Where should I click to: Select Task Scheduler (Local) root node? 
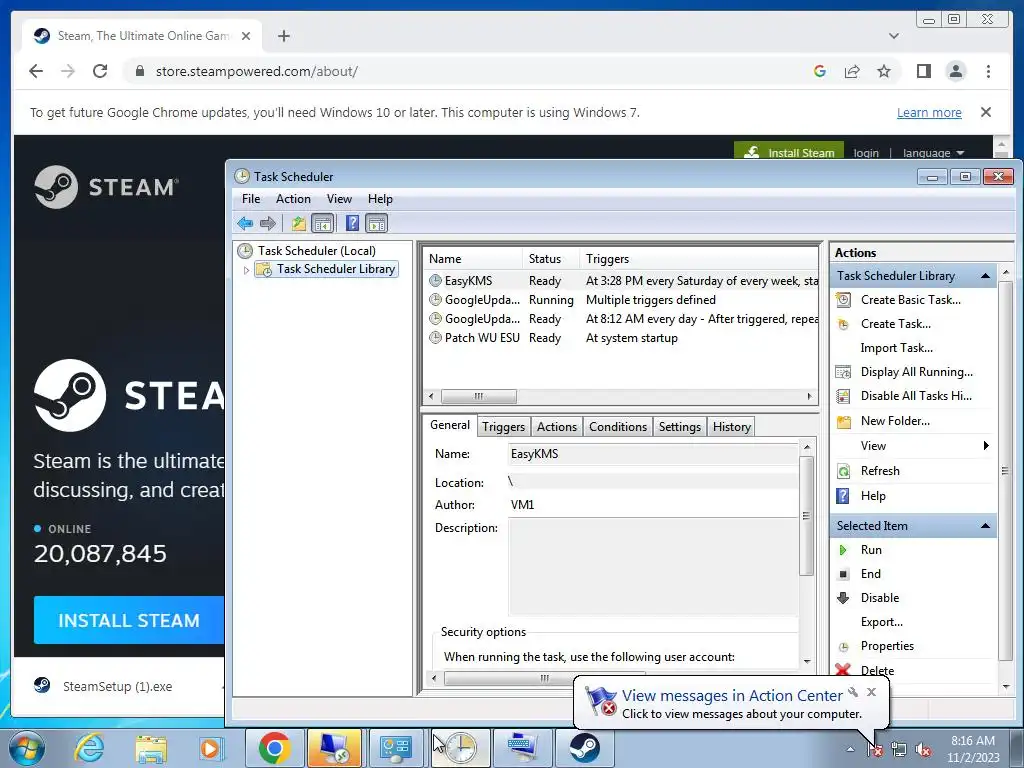tap(317, 251)
